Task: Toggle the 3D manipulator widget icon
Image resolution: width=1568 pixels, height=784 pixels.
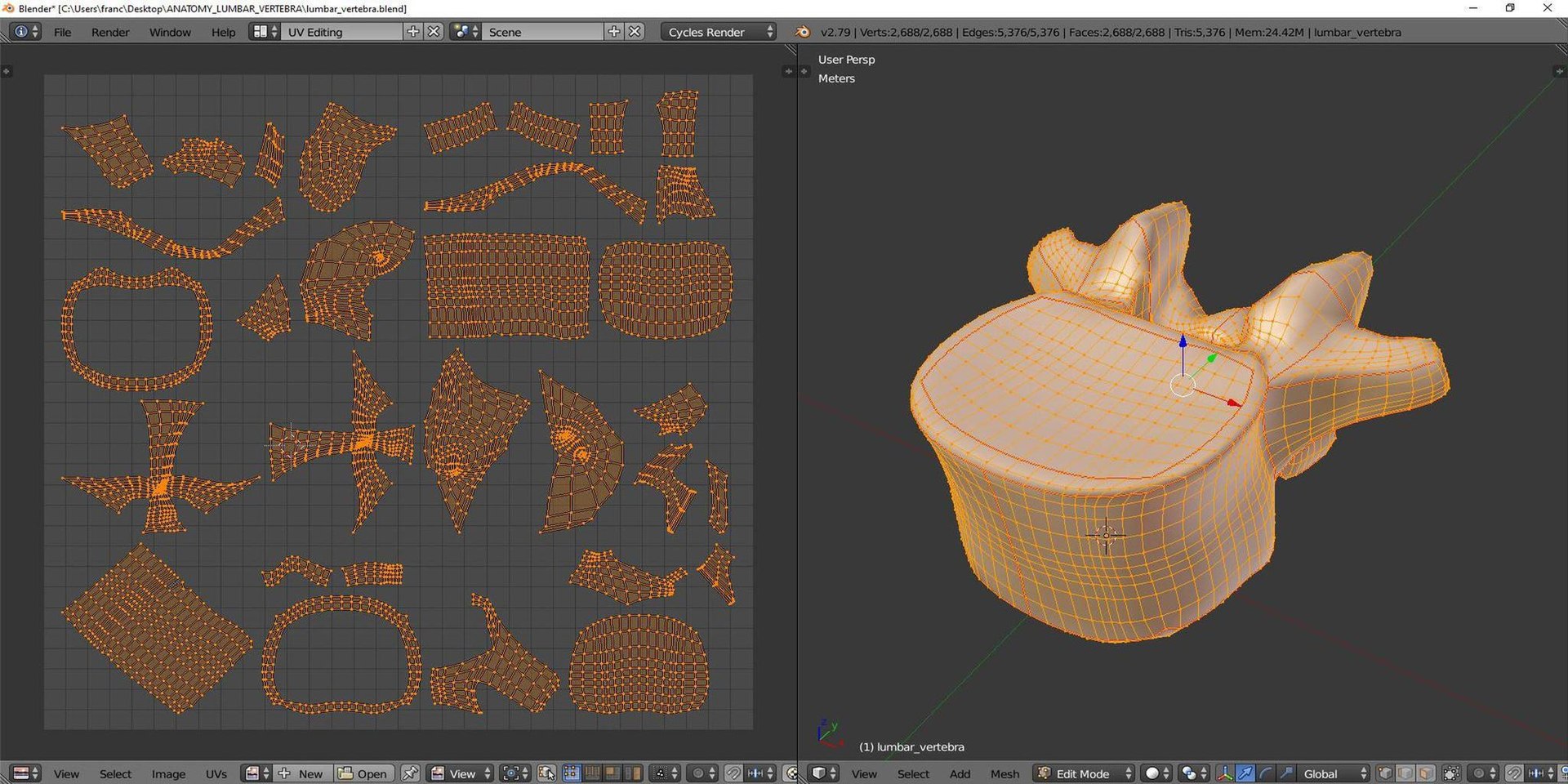Action: (x=1225, y=773)
